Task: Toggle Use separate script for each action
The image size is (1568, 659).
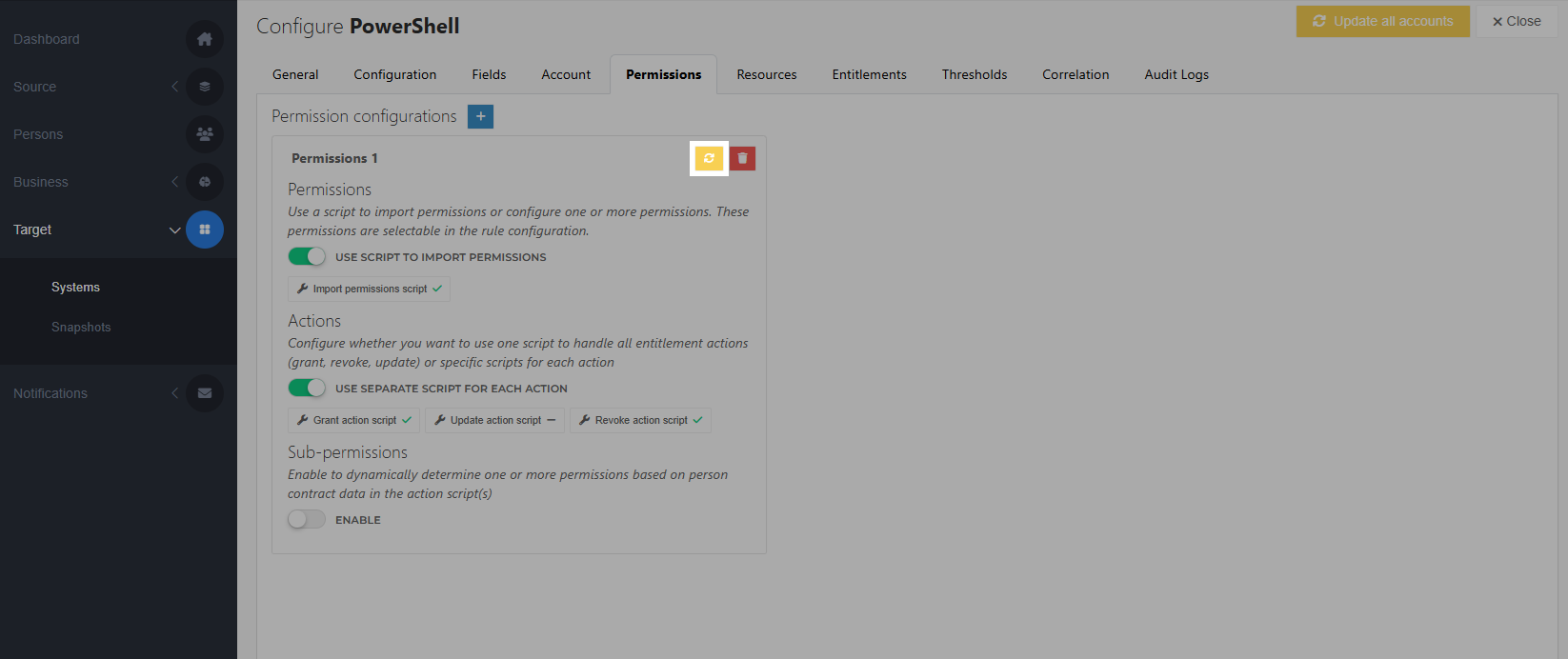Action: (x=307, y=388)
